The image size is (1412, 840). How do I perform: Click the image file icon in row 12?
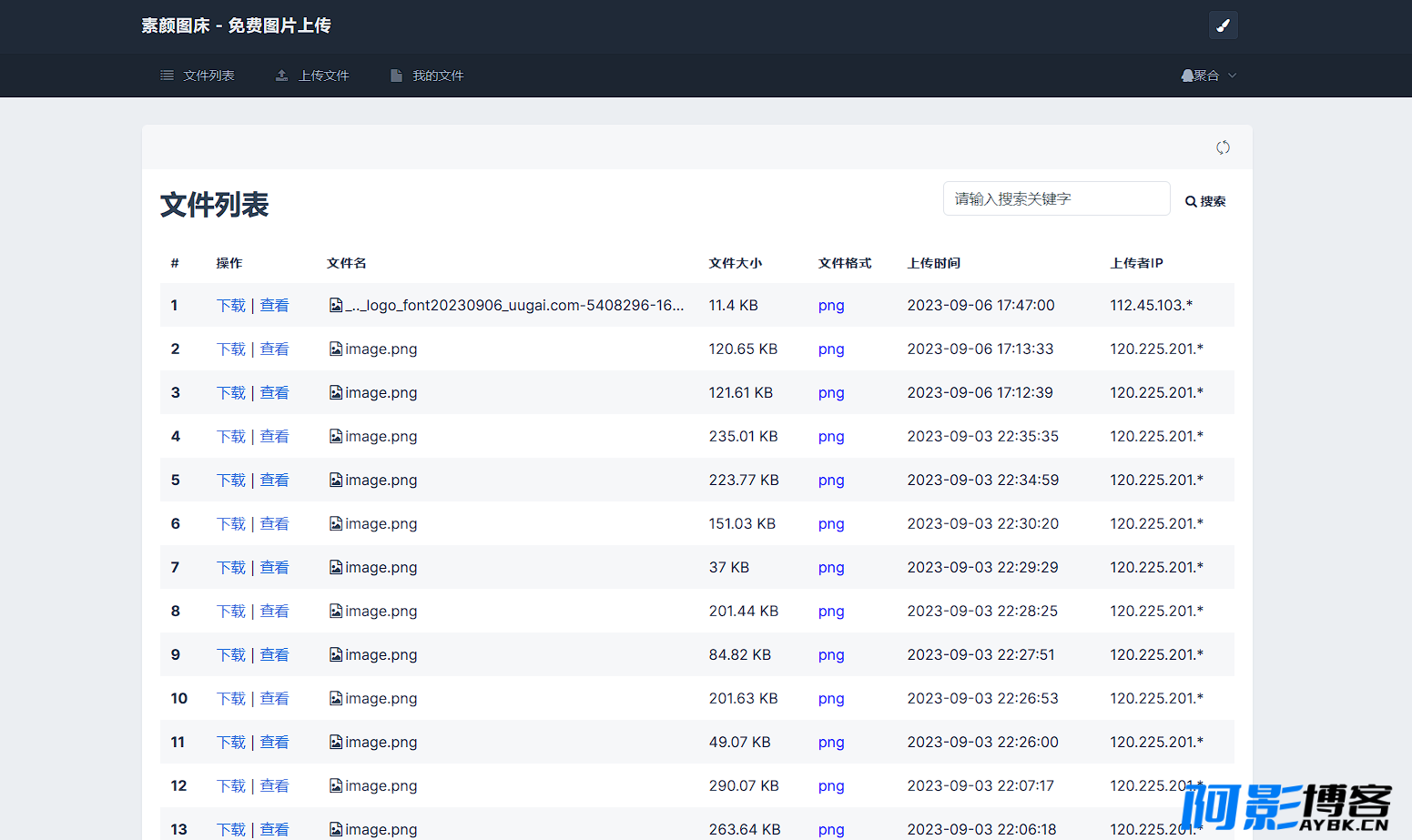tap(336, 785)
